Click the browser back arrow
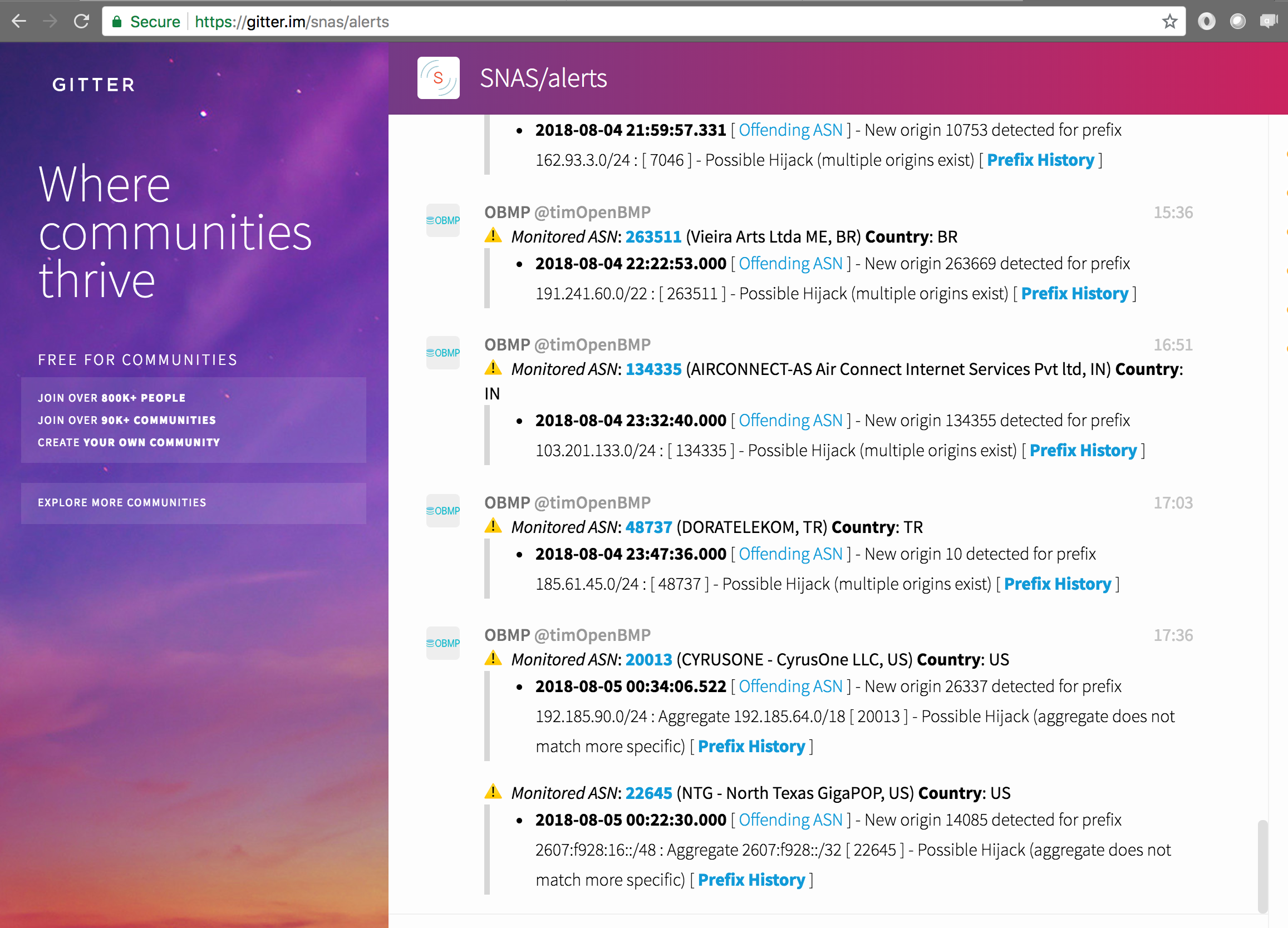The width and height of the screenshot is (1288, 928). point(19,22)
